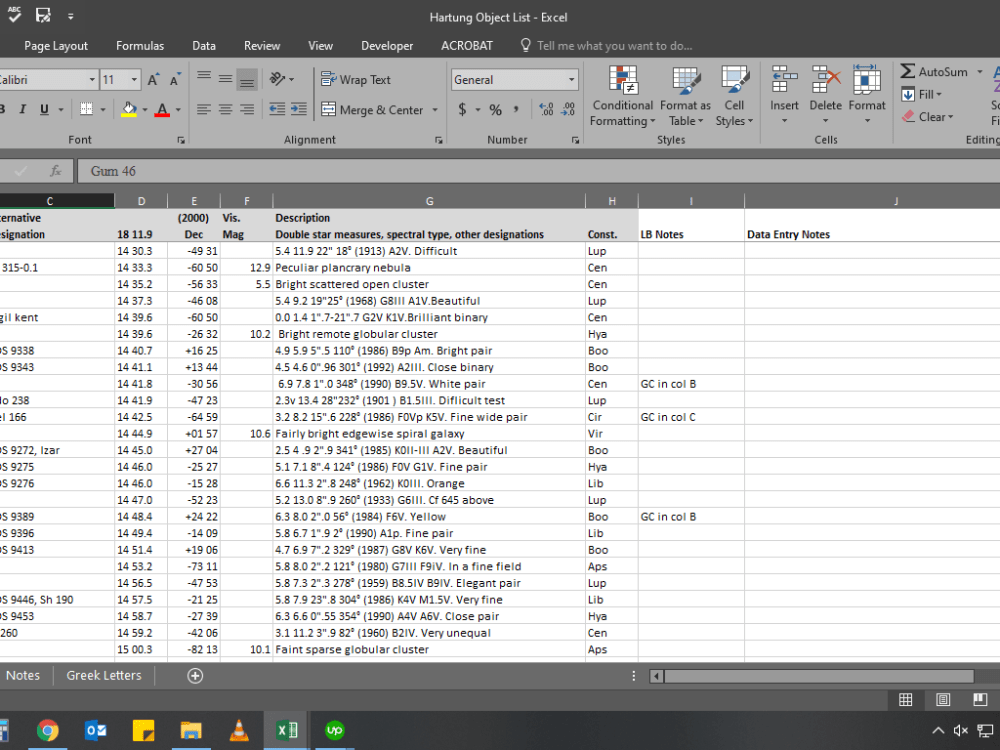Image resolution: width=1000 pixels, height=750 pixels.
Task: Open Format as Table gallery
Action: [x=686, y=96]
